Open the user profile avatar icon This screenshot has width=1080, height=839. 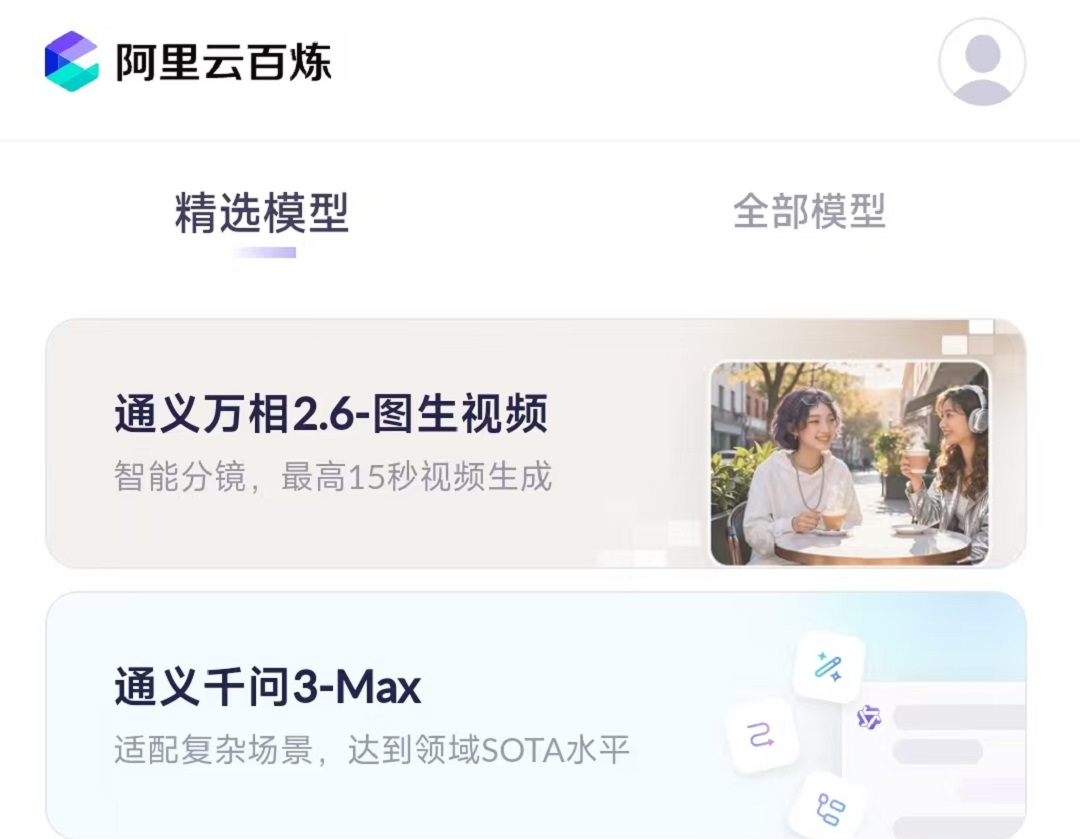(982, 62)
